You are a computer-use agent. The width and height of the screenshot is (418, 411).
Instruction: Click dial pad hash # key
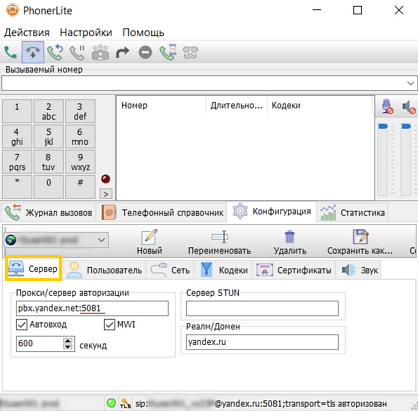tap(80, 187)
